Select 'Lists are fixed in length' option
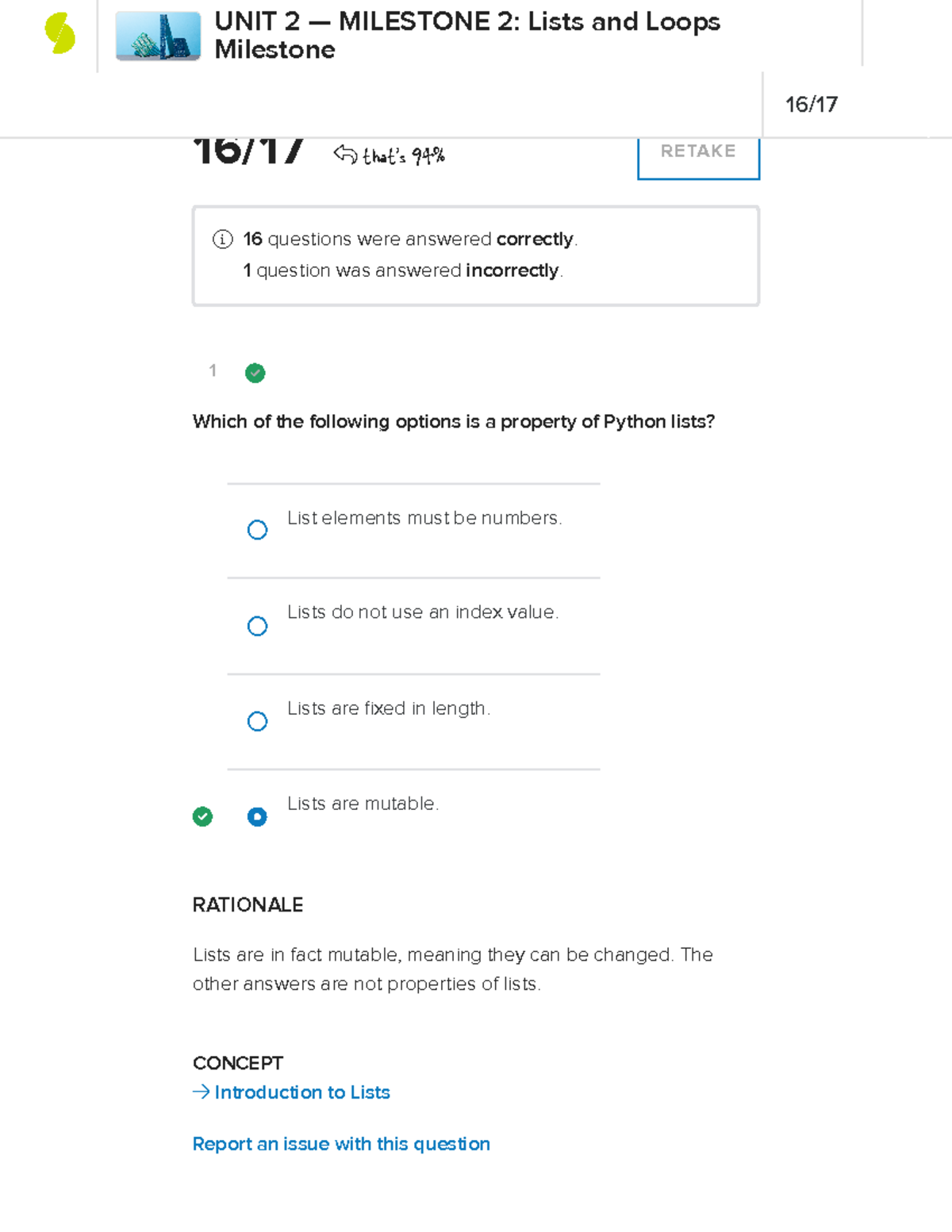The height and width of the screenshot is (1232, 952). 257,721
